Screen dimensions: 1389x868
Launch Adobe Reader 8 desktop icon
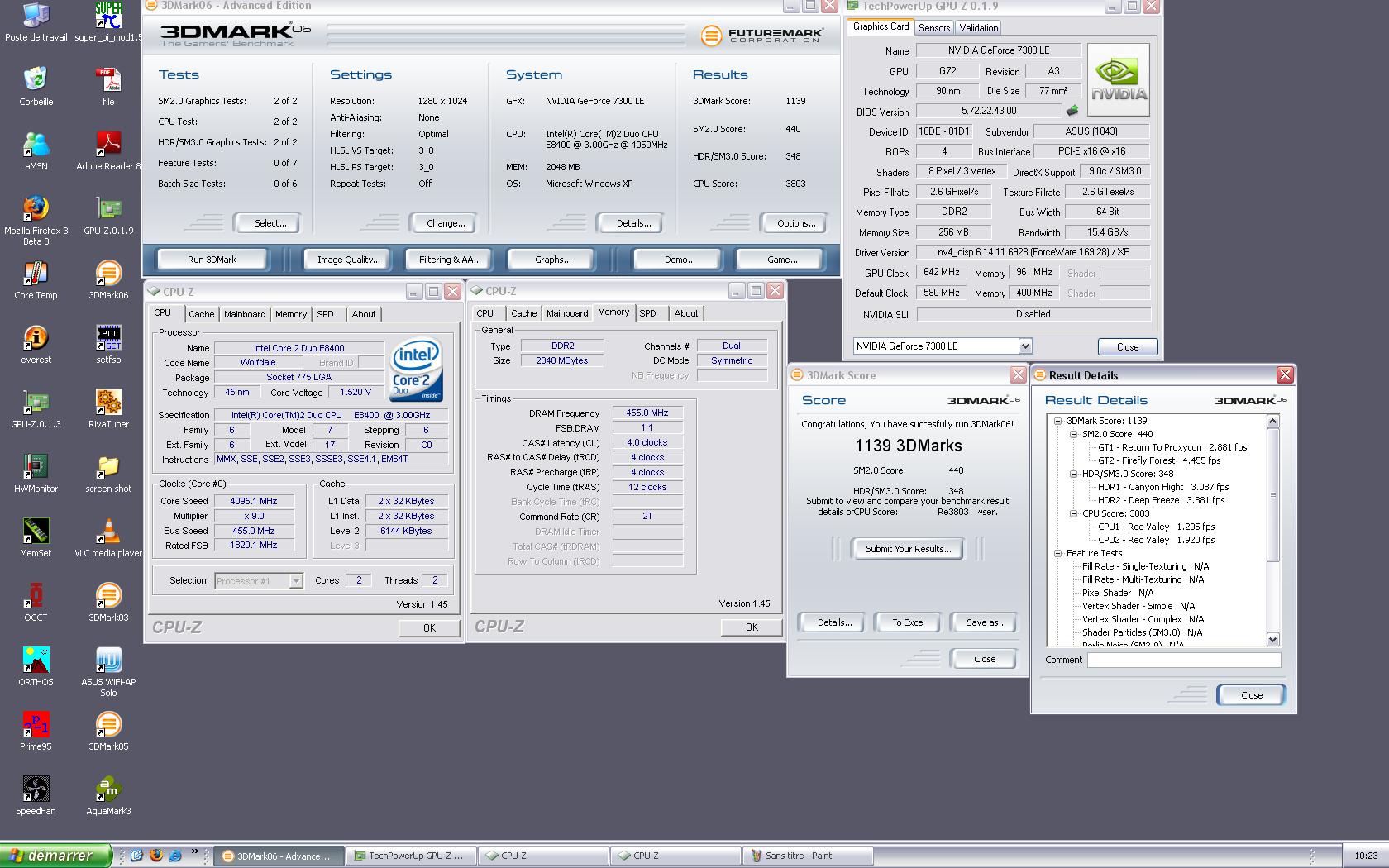(108, 151)
